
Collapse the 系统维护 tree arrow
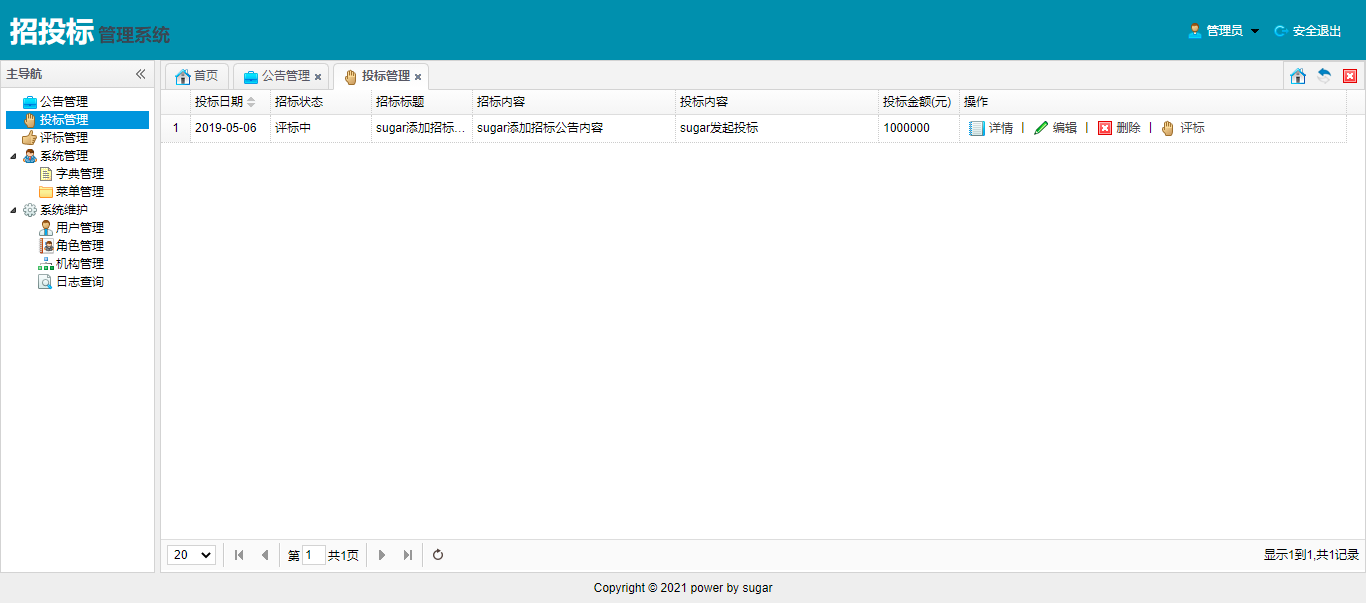pos(13,210)
